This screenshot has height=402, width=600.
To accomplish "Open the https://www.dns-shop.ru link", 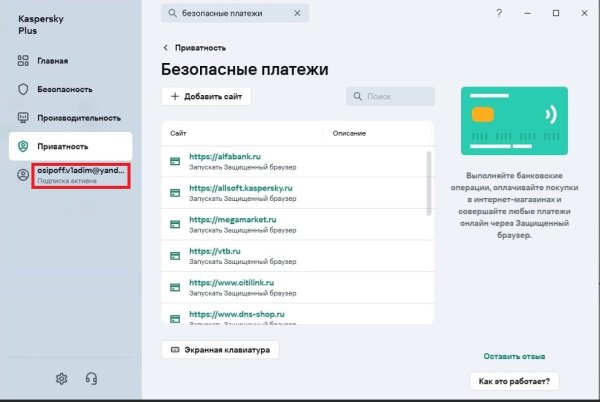I will tap(237, 314).
